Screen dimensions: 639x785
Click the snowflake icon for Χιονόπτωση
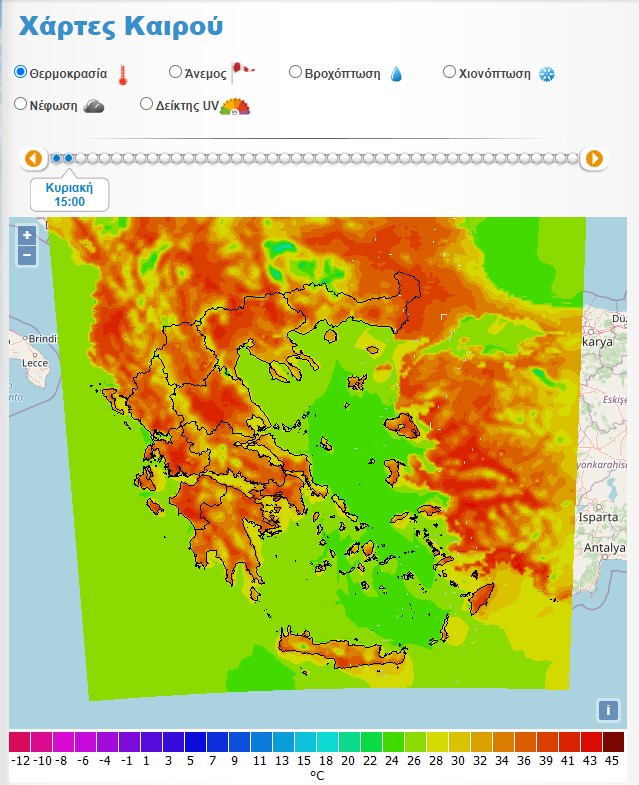coord(546,74)
